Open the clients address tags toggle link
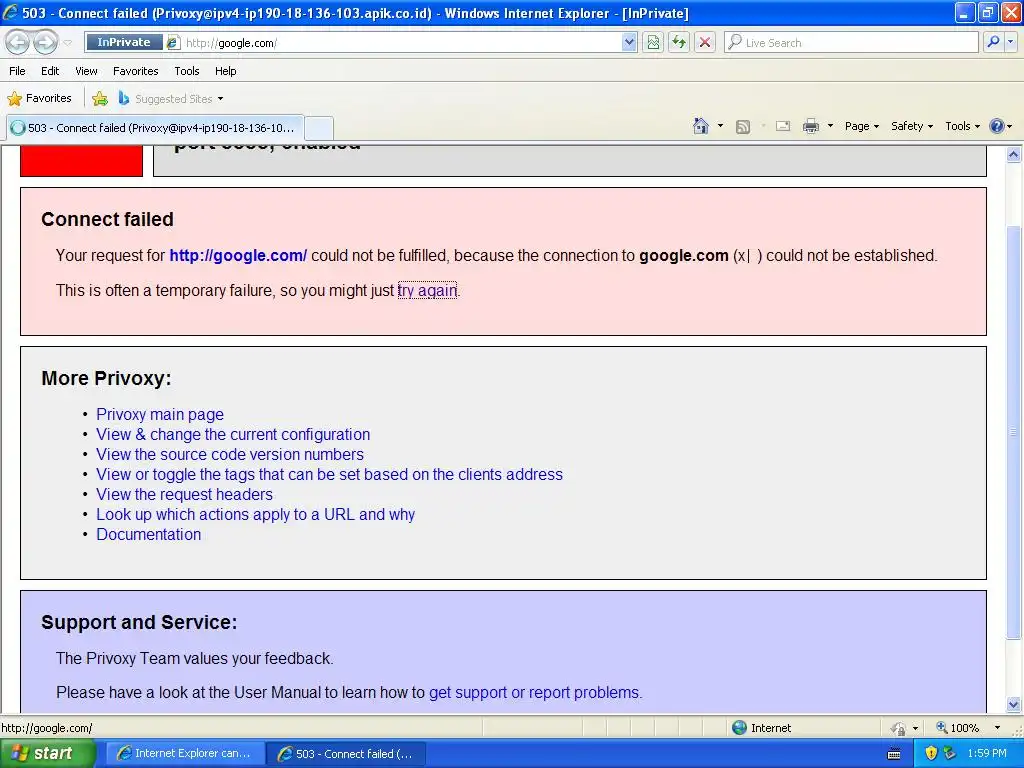 pos(329,475)
